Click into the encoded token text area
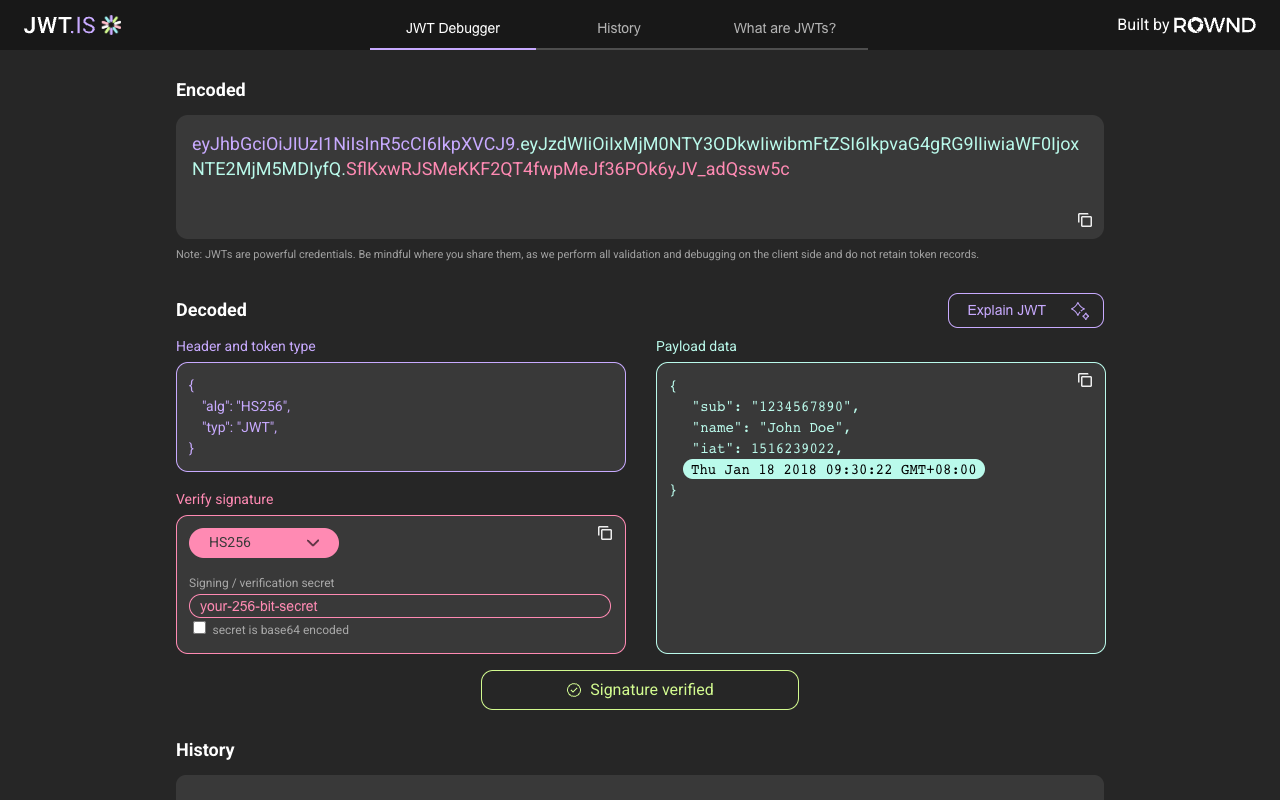This screenshot has width=1280, height=800. tap(640, 177)
